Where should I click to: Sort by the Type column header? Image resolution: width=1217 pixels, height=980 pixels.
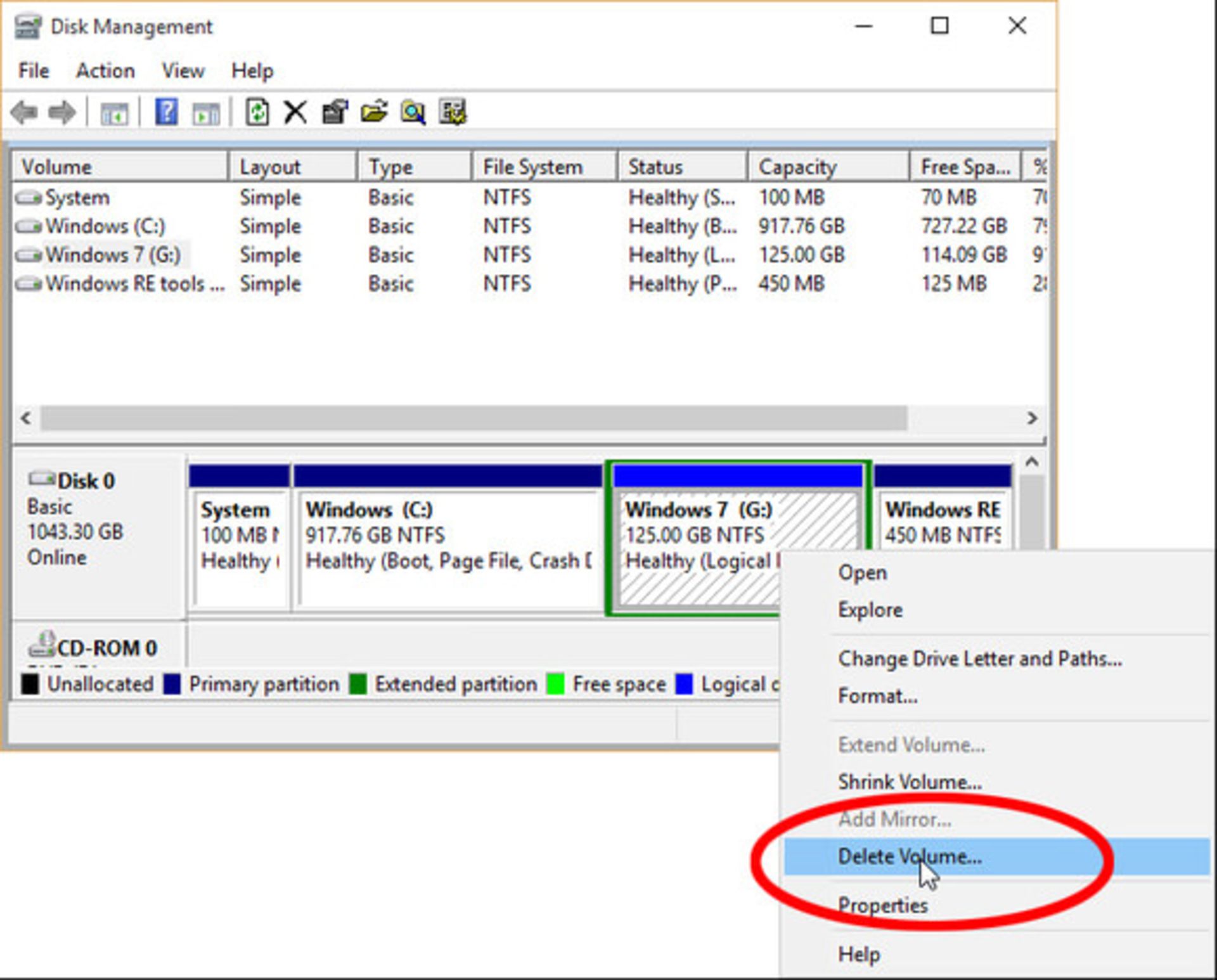pyautogui.click(x=415, y=167)
